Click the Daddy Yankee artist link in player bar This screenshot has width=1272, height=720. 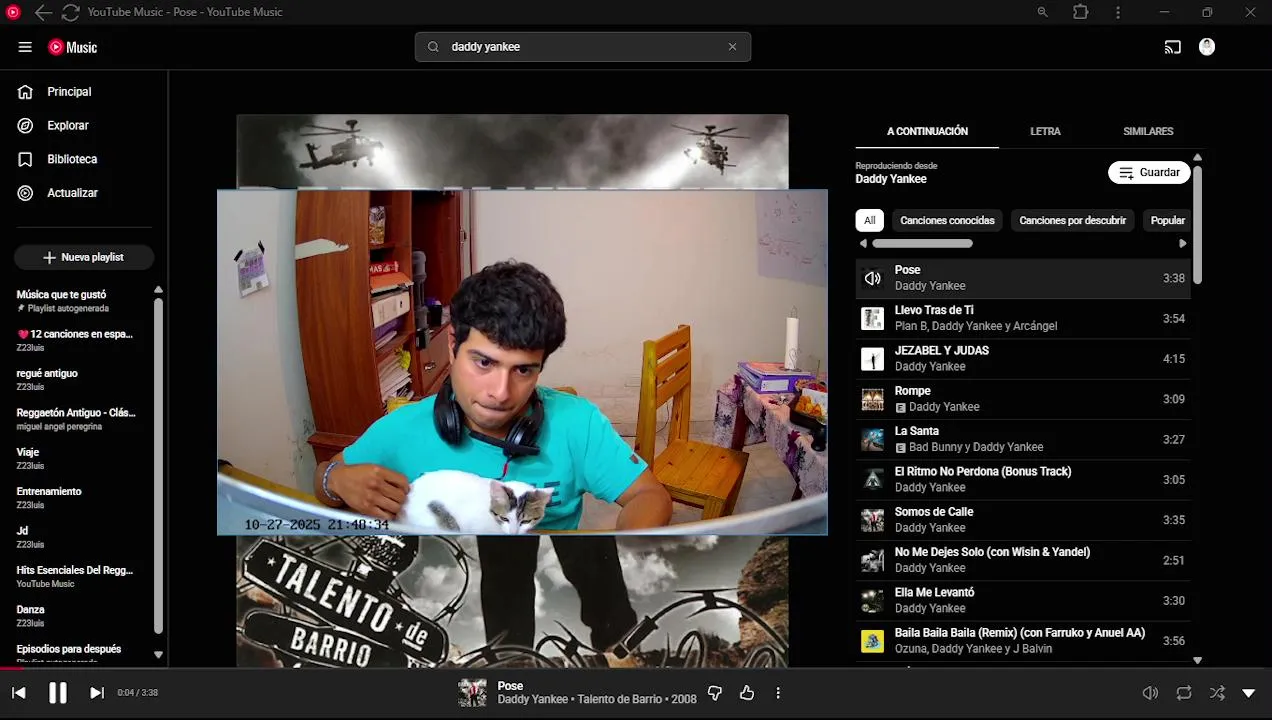[532, 700]
